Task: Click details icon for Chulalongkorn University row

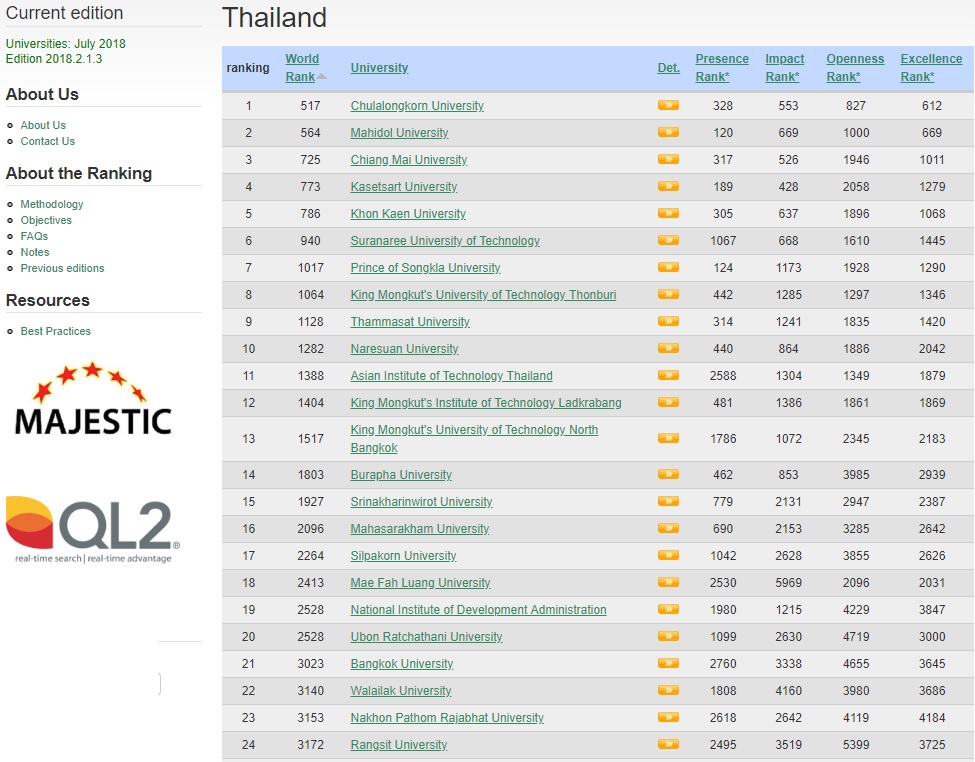Action: tap(668, 106)
